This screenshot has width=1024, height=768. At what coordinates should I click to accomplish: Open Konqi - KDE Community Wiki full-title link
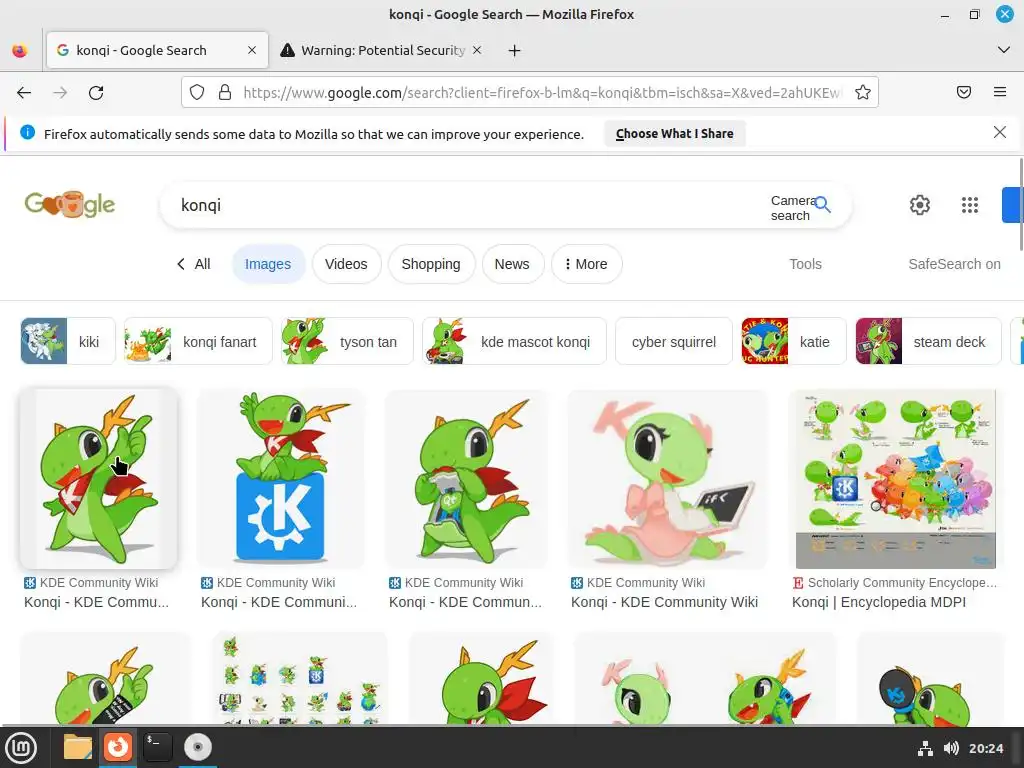(664, 602)
